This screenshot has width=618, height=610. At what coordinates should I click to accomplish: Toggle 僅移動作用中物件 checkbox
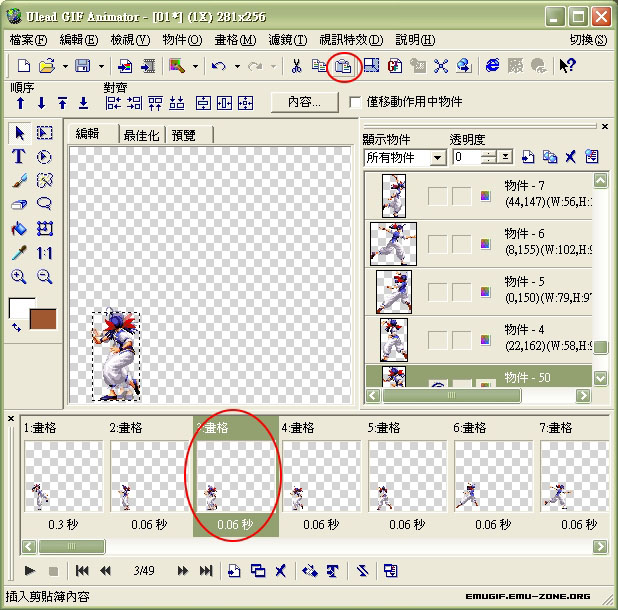click(355, 102)
